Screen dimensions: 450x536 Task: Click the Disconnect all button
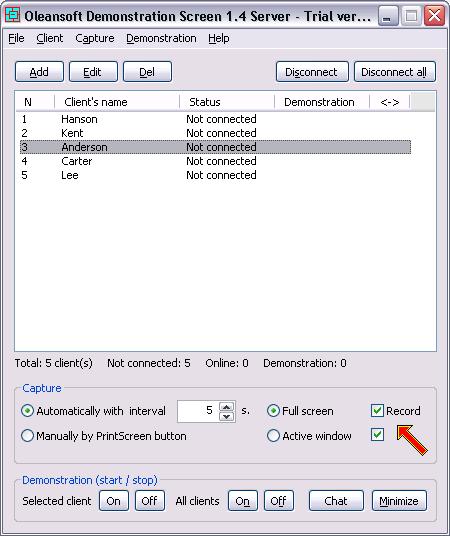click(x=395, y=72)
